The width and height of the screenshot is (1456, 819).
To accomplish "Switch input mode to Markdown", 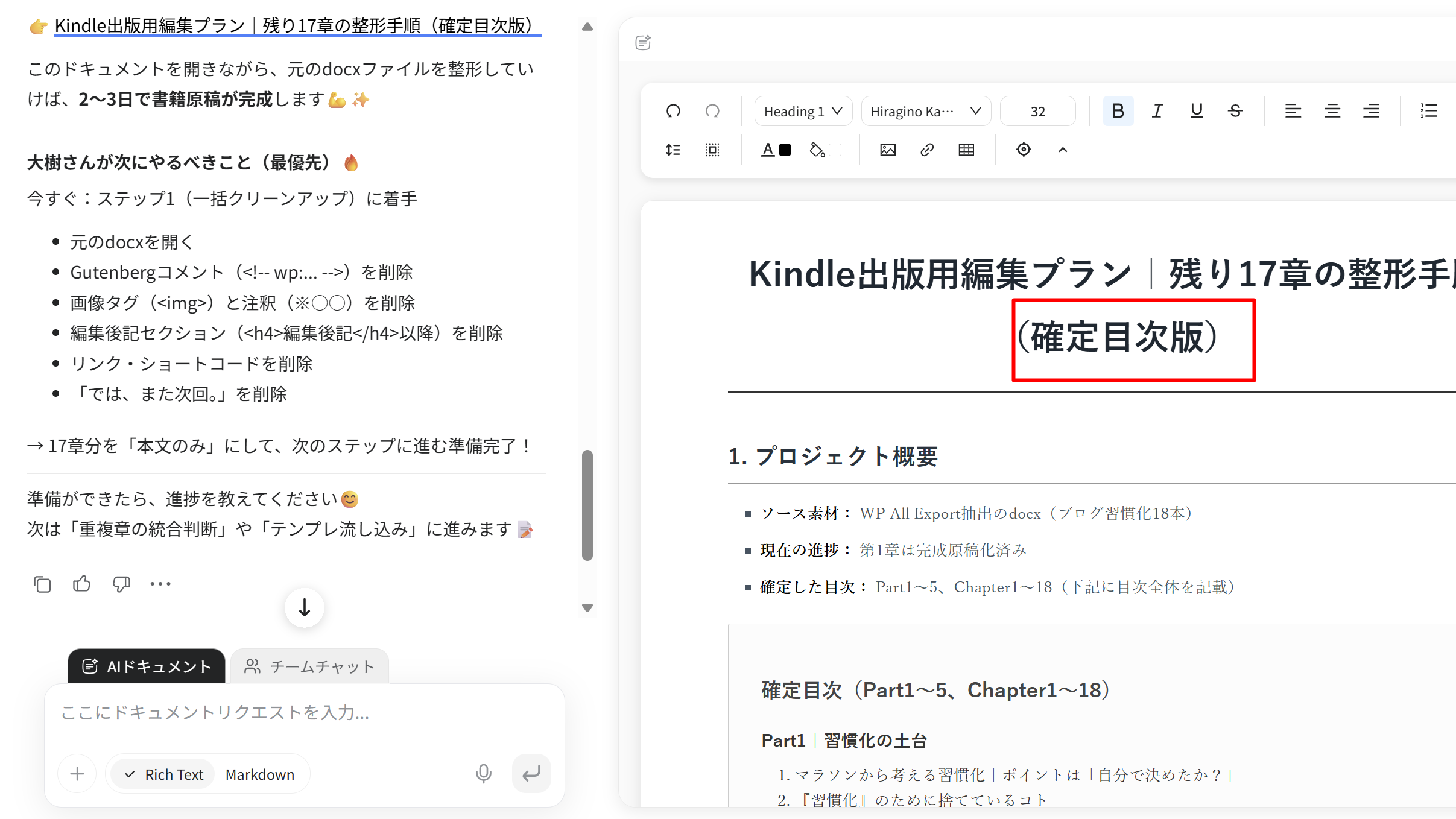I will pyautogui.click(x=259, y=774).
